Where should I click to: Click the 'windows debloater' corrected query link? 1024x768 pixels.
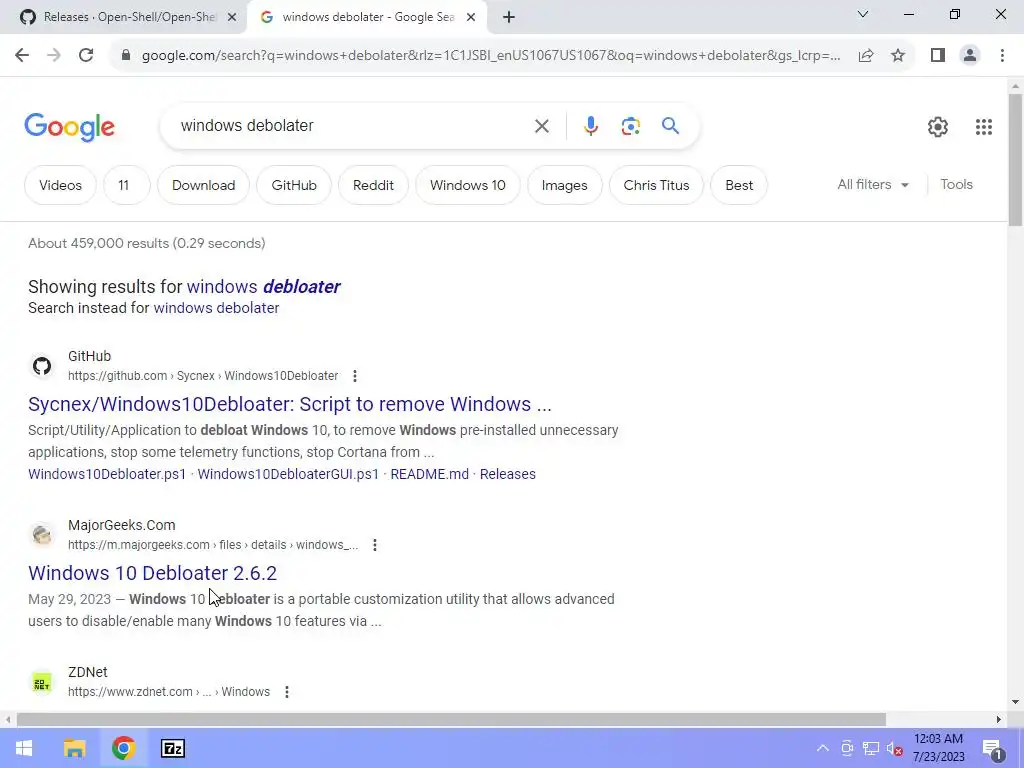pos(263,287)
